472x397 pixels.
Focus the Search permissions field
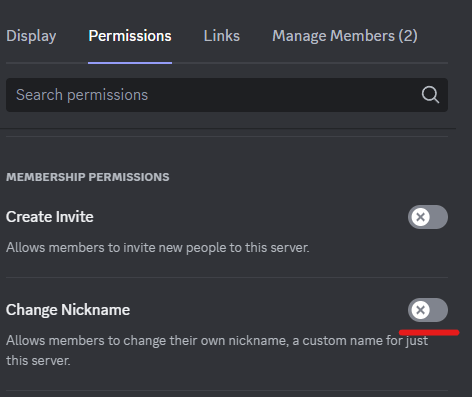click(227, 95)
